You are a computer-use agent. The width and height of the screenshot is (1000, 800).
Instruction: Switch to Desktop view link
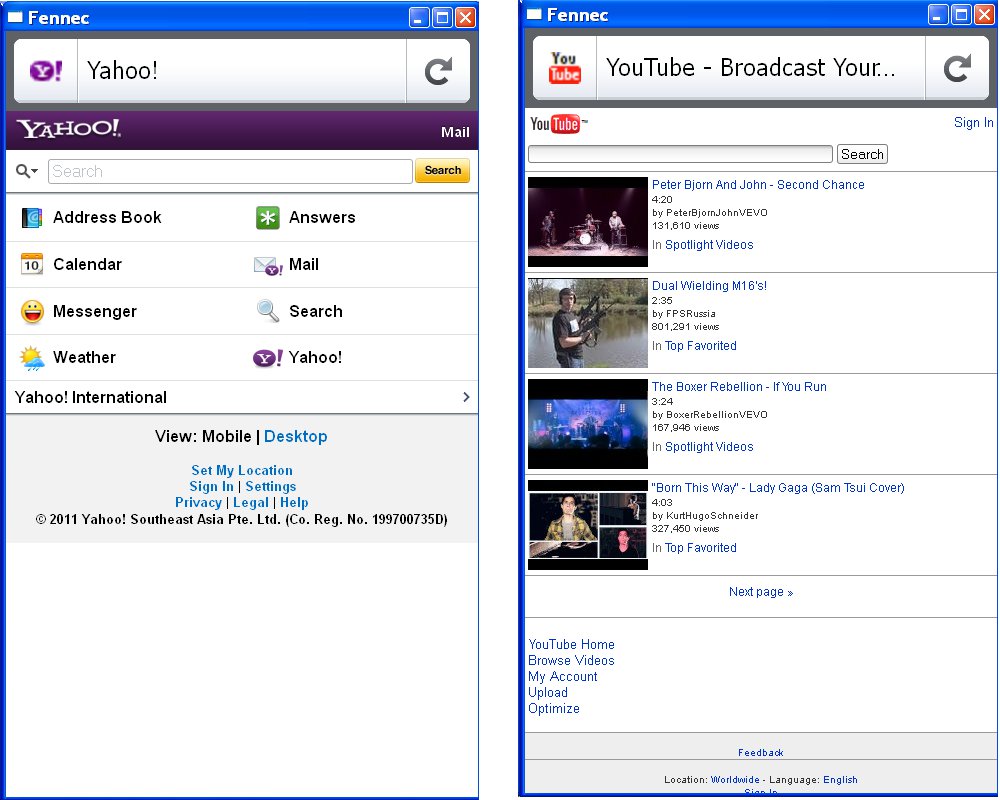[296, 436]
